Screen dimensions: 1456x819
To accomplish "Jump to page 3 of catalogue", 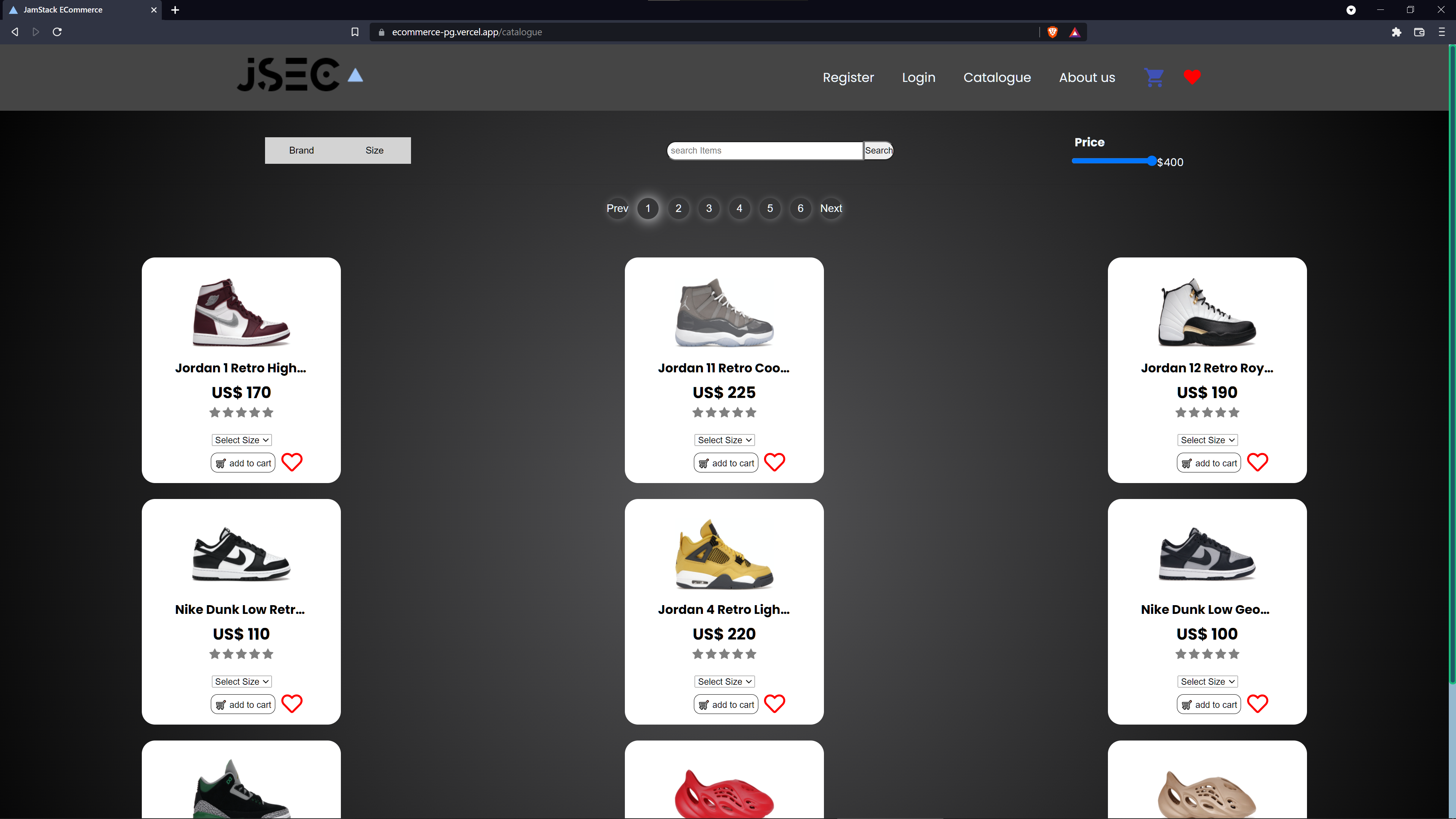I will pos(709,208).
